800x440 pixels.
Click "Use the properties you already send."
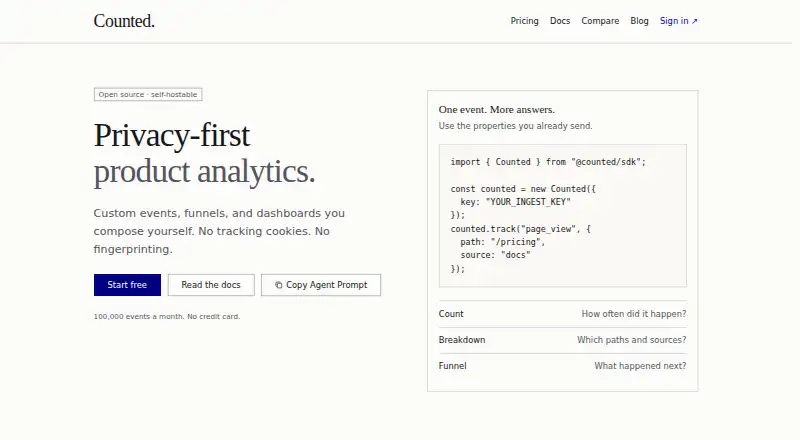click(515, 126)
